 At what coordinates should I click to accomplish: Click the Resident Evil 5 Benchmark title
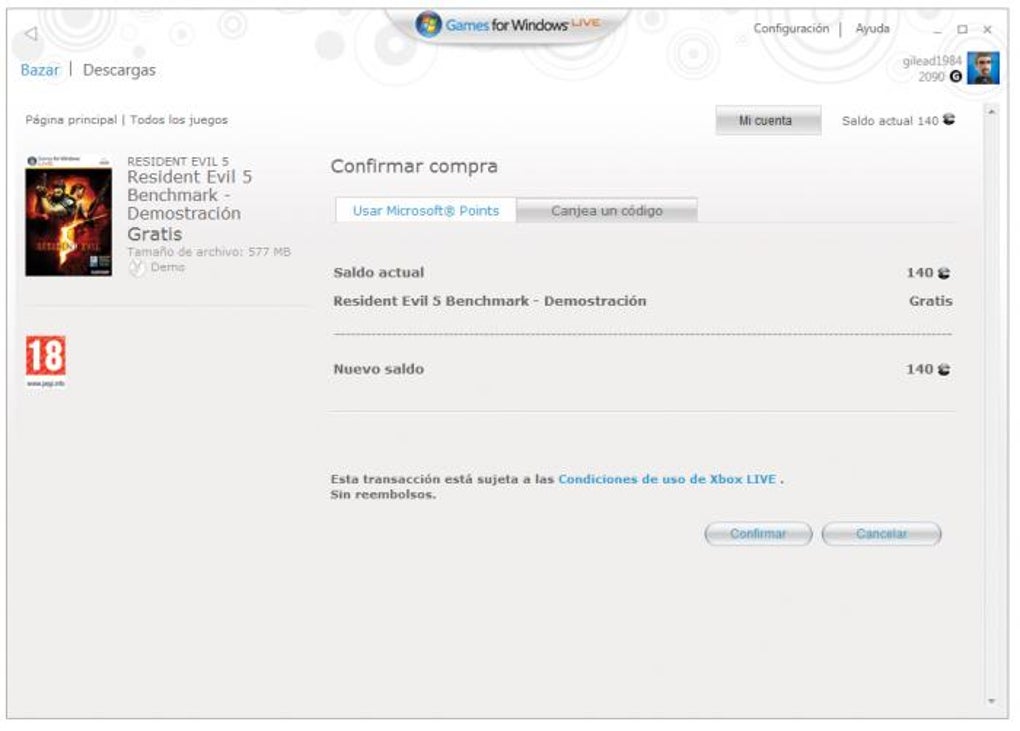click(190, 195)
